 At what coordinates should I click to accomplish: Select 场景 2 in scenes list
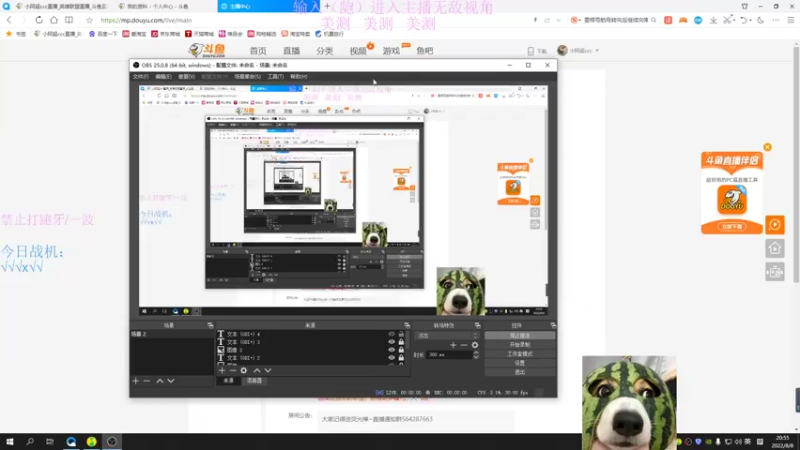[172, 334]
